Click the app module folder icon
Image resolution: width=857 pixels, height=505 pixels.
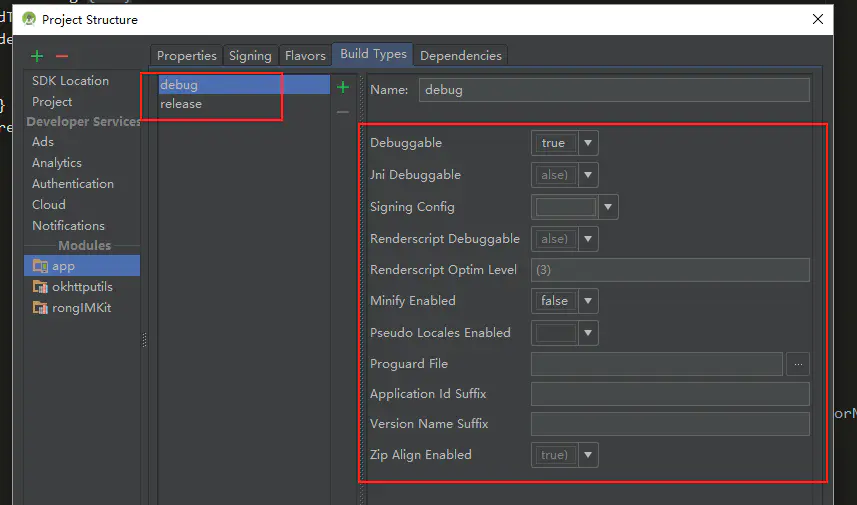pyautogui.click(x=40, y=266)
